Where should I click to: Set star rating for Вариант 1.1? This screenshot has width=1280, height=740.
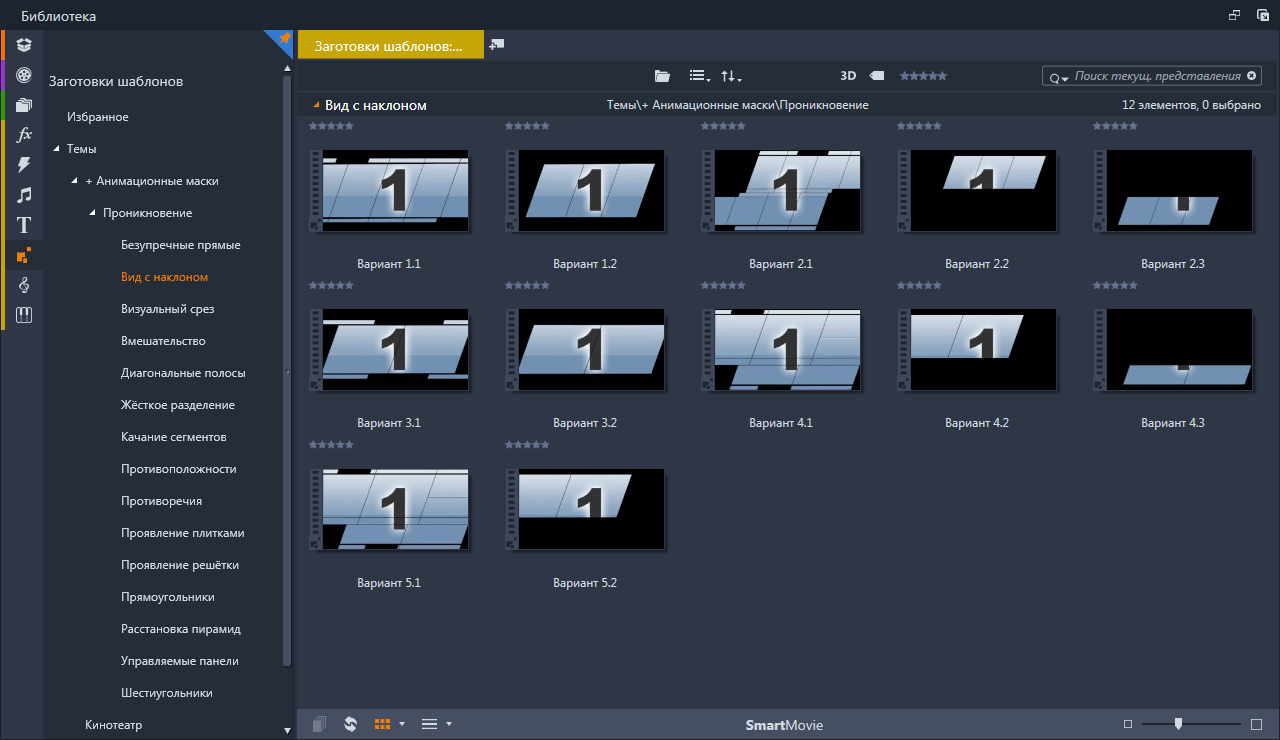[329, 126]
